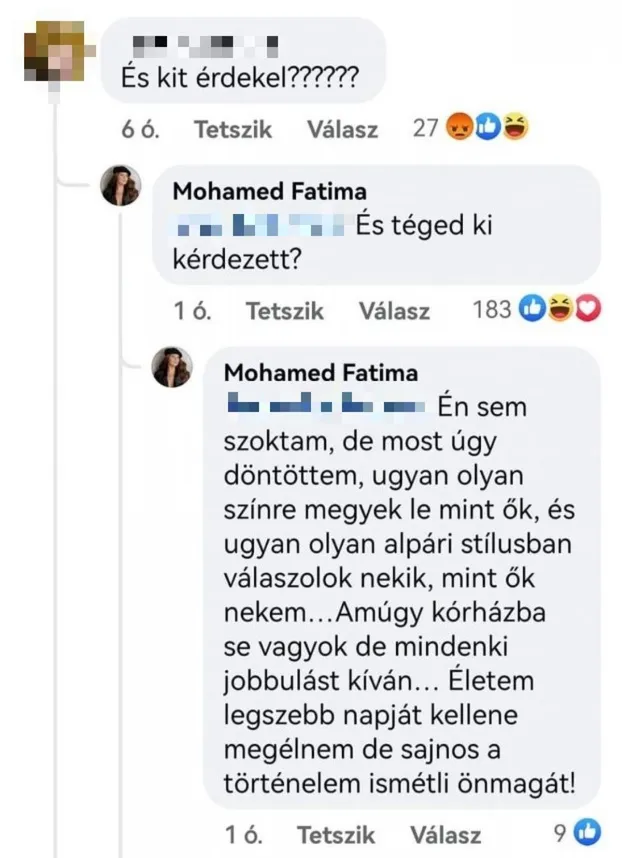Click the heart reaction icon beside 183
The image size is (622, 858).
pyautogui.click(x=589, y=310)
